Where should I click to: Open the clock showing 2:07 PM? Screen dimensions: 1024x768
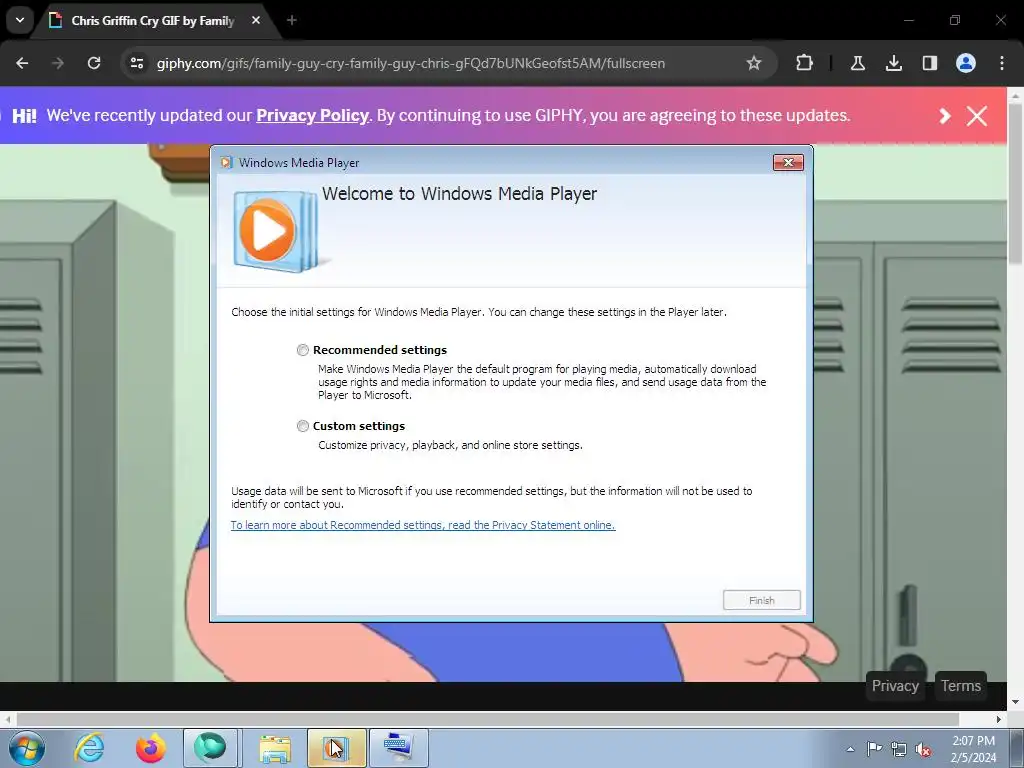tap(973, 749)
